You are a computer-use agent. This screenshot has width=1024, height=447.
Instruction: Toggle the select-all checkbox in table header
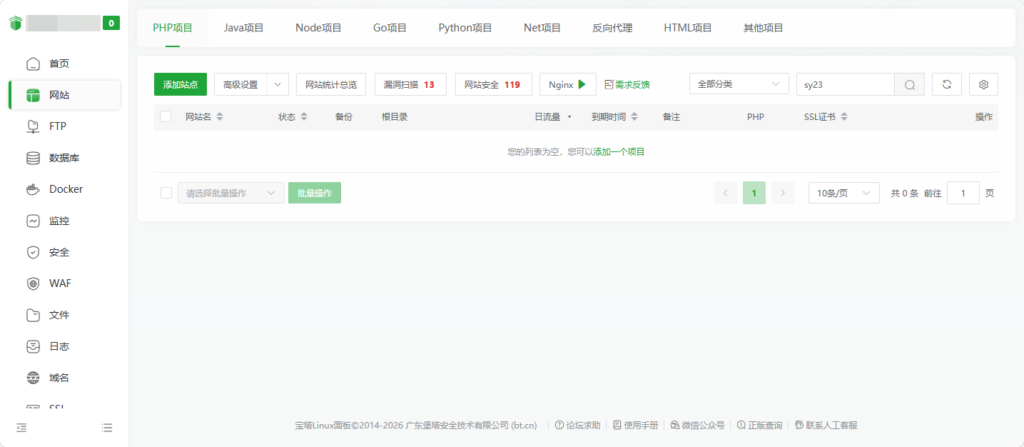click(x=166, y=116)
